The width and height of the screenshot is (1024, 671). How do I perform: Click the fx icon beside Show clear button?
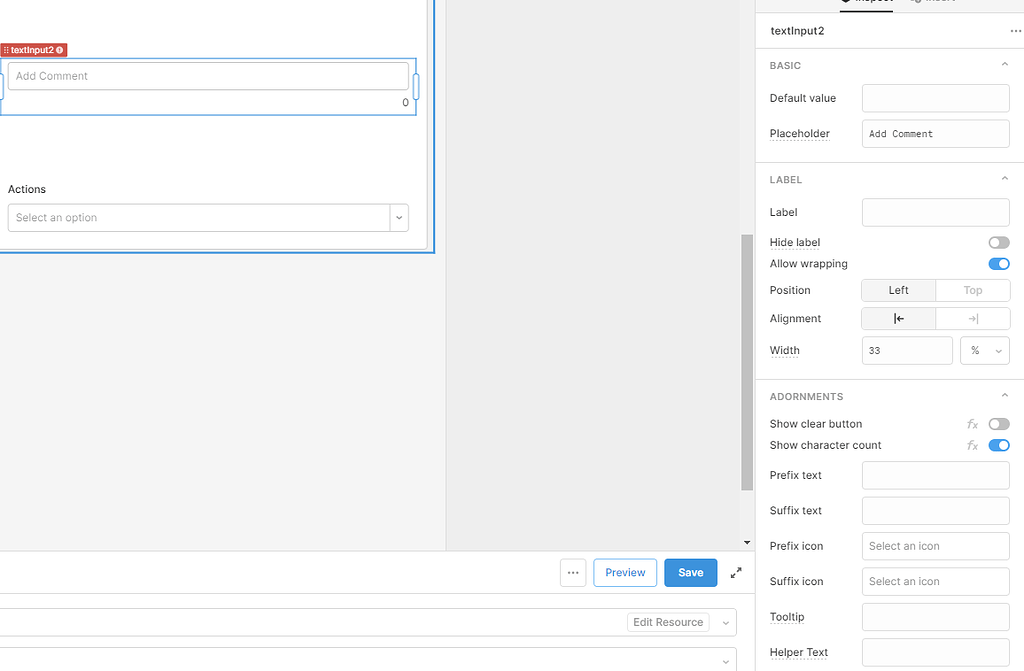tap(972, 424)
